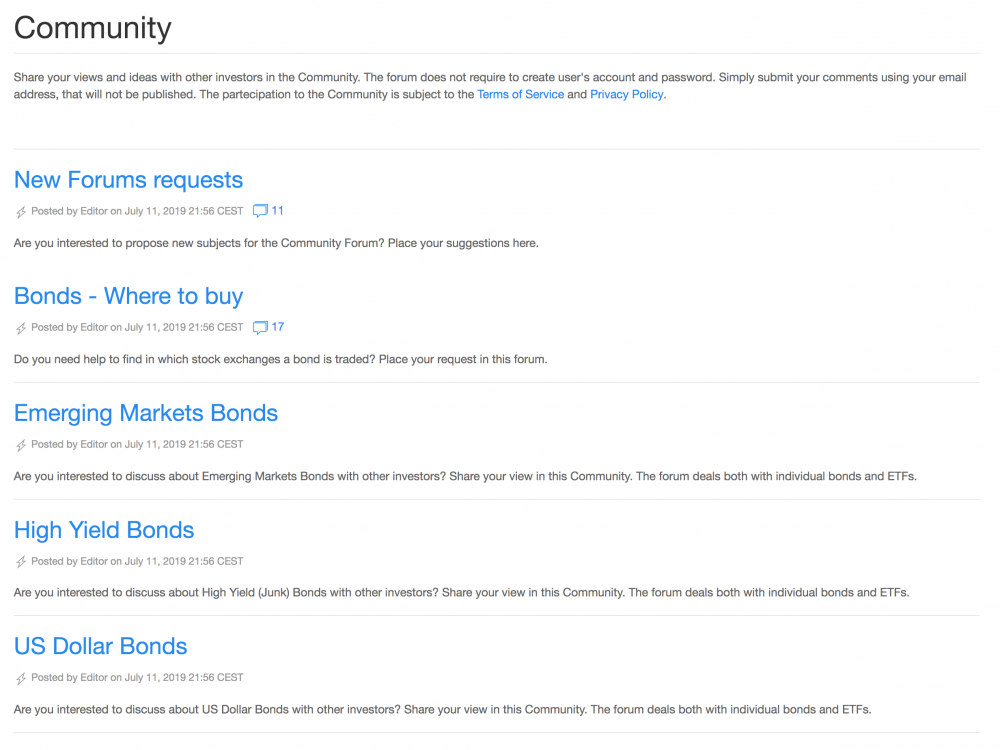
Task: Click the New Forums requests description text
Action: (276, 243)
